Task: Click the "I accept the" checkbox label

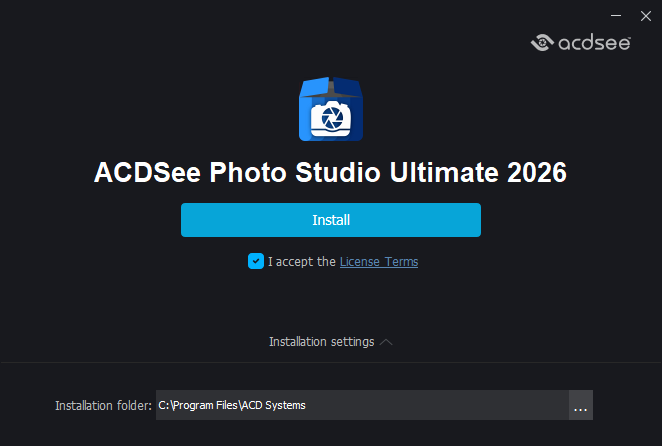Action: click(301, 262)
